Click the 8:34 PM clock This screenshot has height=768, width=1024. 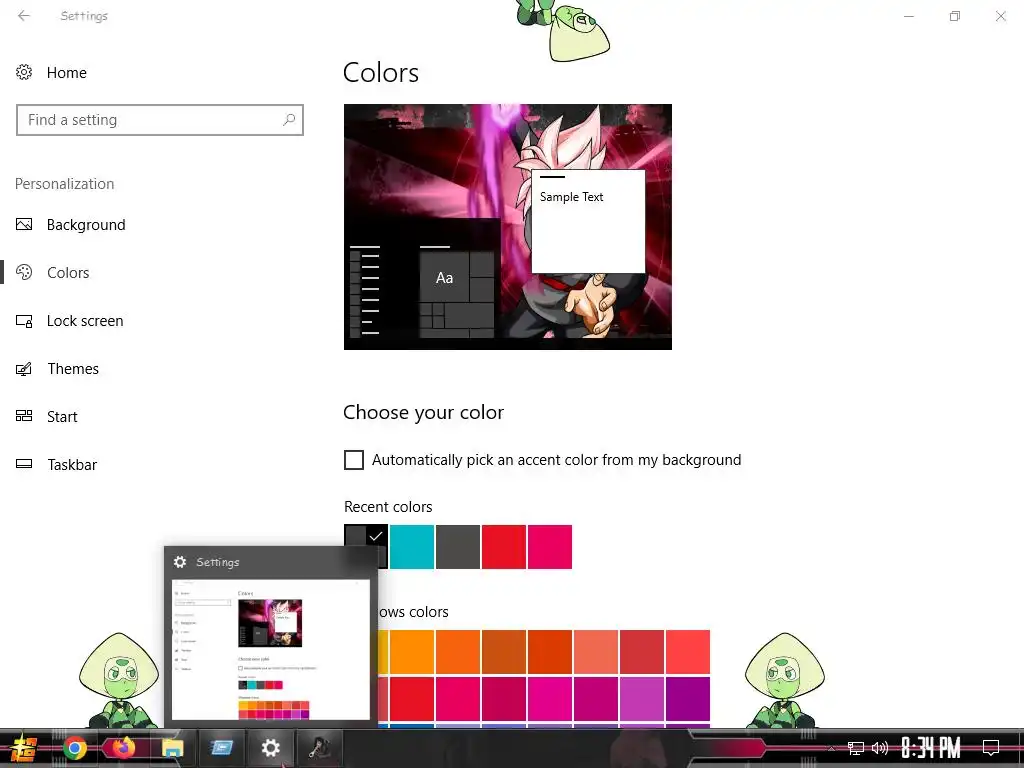point(931,748)
